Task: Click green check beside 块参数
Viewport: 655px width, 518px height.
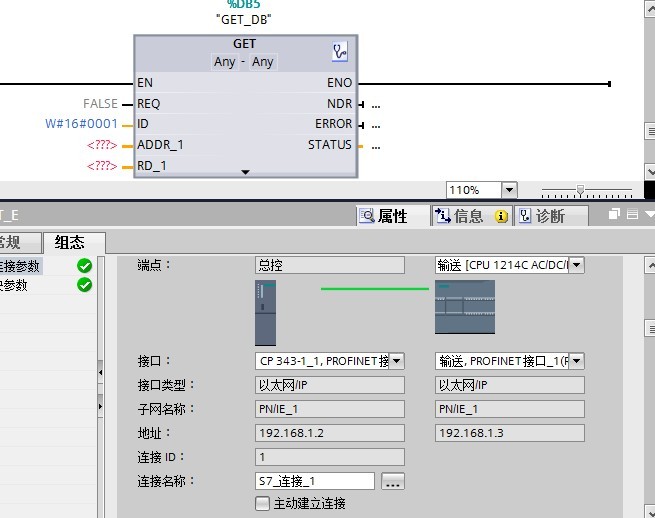Action: pyautogui.click(x=84, y=285)
